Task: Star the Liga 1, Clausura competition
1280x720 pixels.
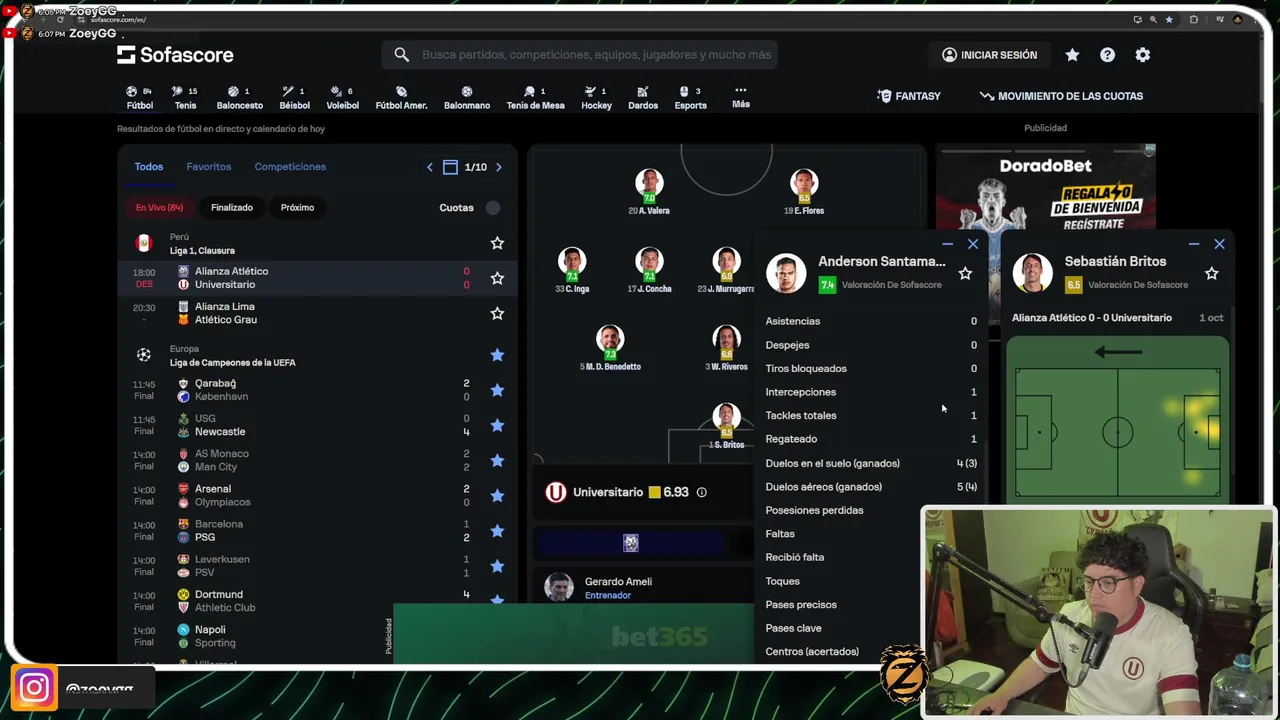Action: (x=497, y=243)
